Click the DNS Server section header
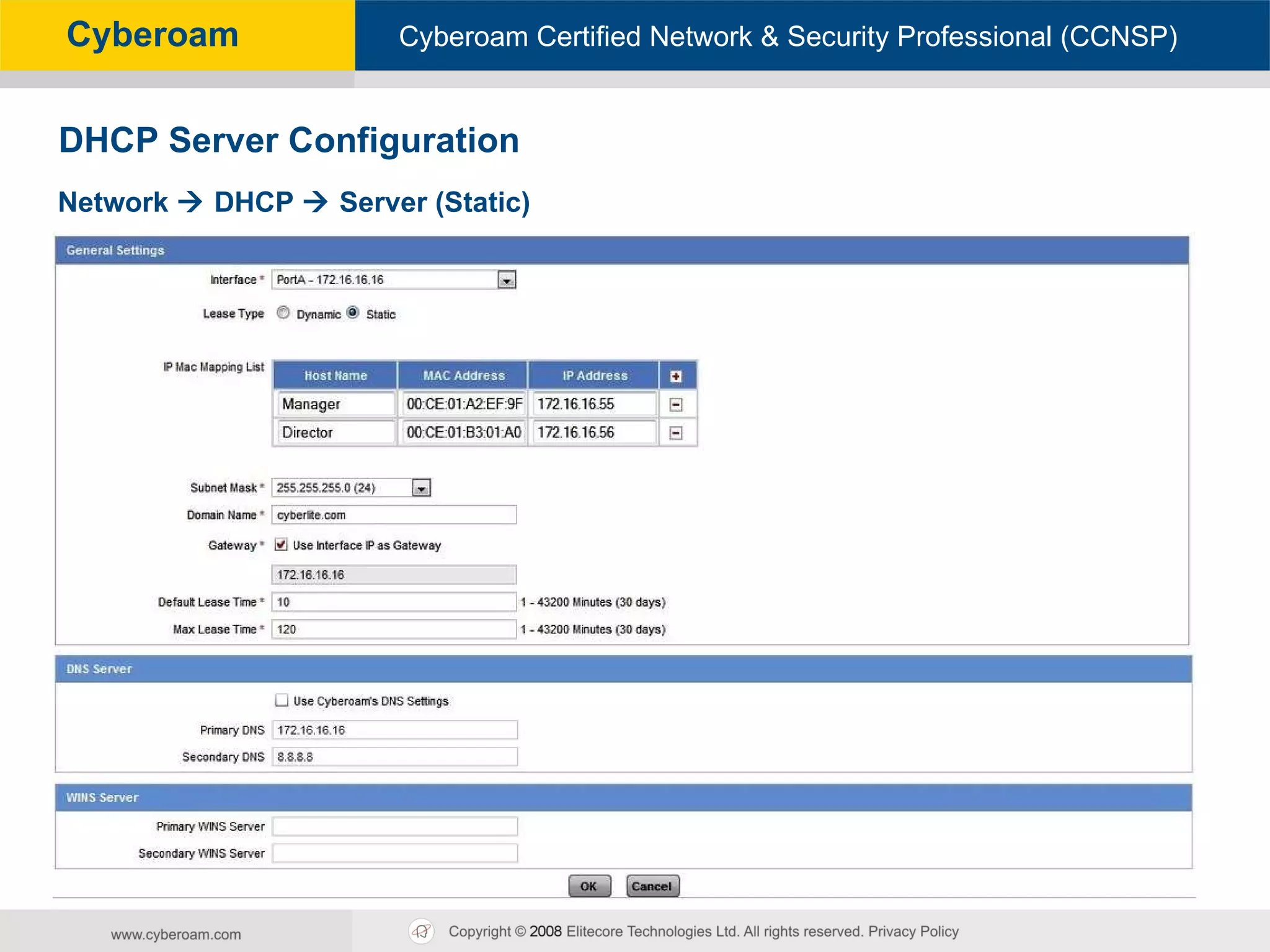Viewport: 1270px width, 952px height. tap(624, 669)
